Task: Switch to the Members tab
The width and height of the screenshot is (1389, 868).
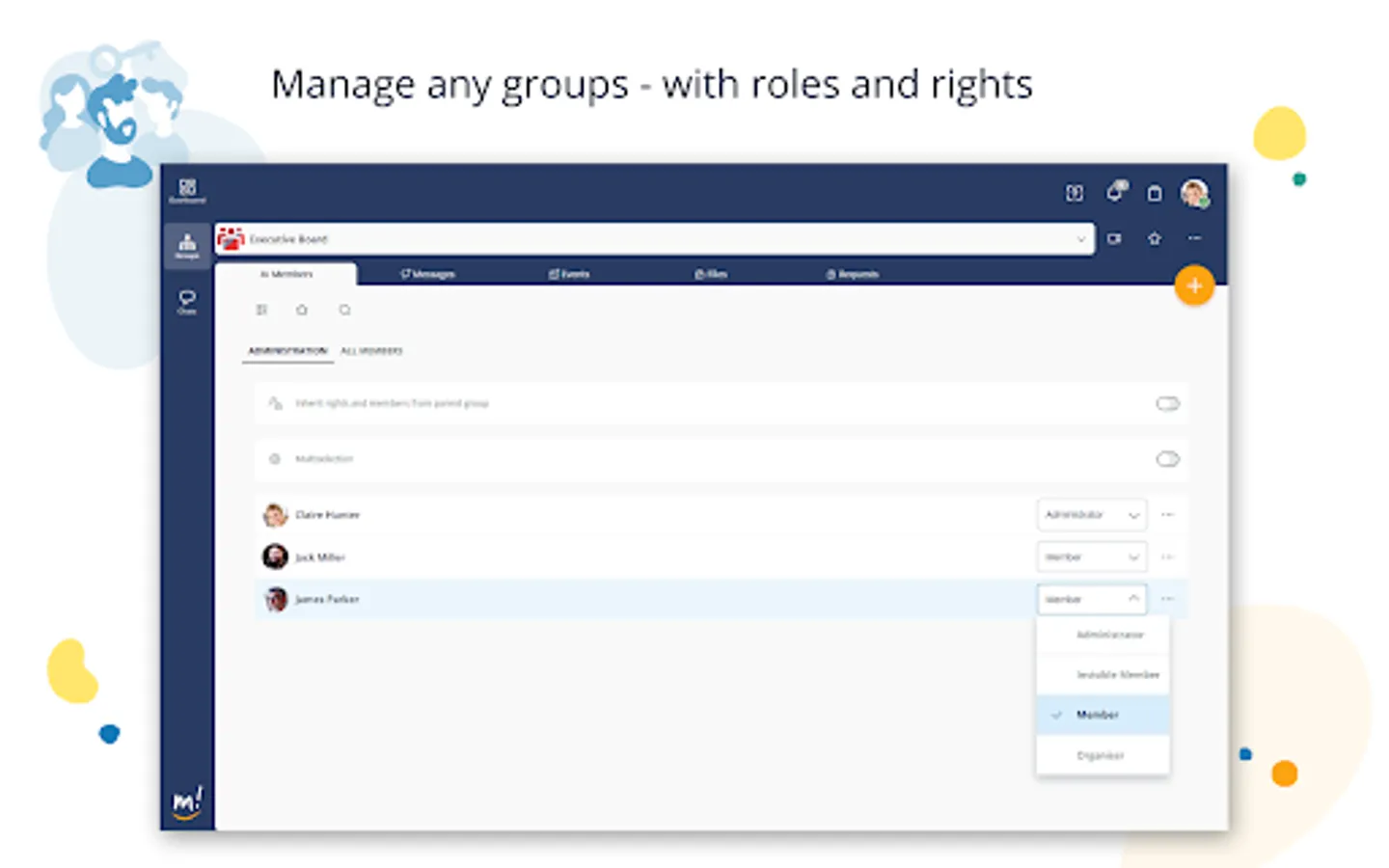Action: click(x=286, y=274)
